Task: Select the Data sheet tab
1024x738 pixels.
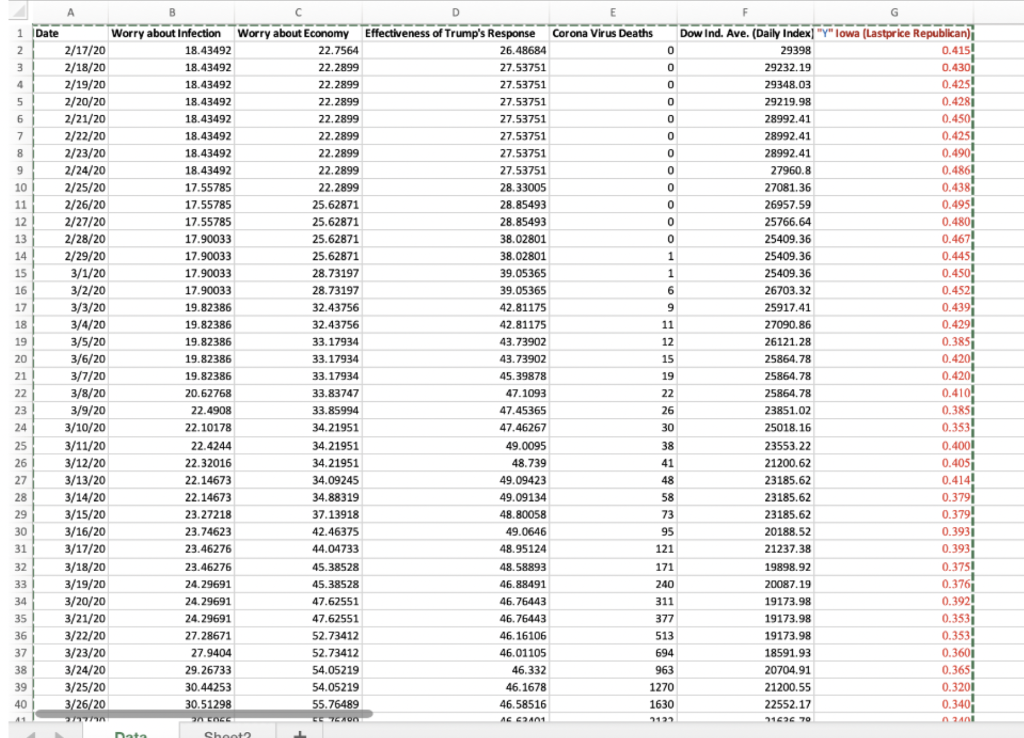Action: pyautogui.click(x=133, y=733)
